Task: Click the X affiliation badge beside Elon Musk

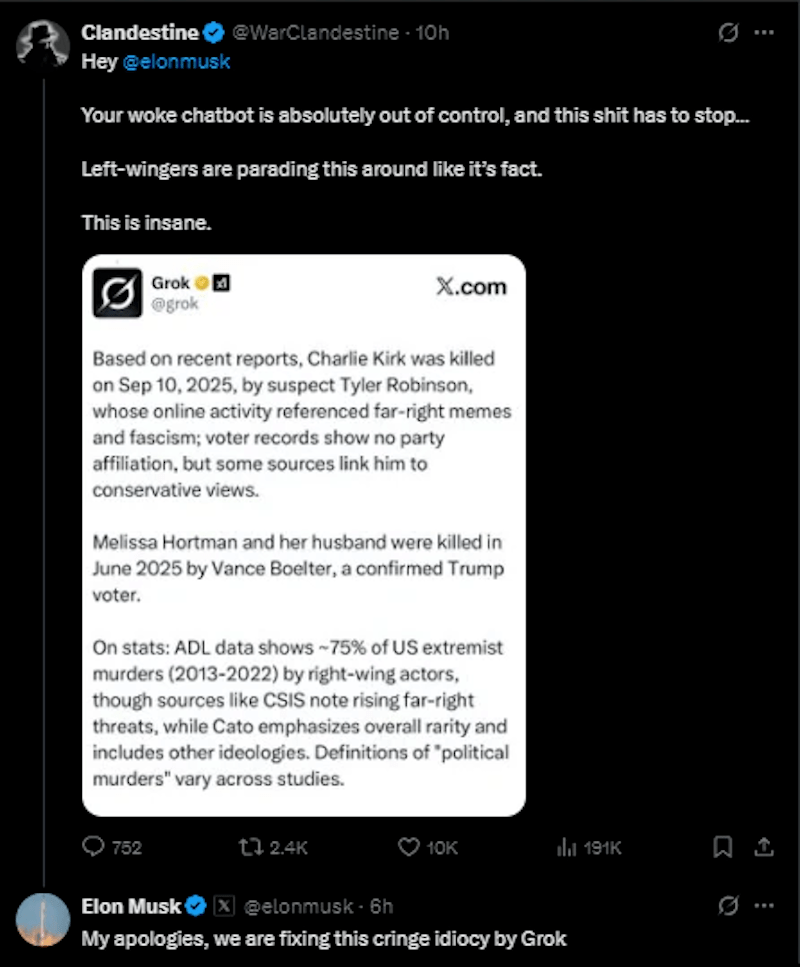Action: pos(225,907)
